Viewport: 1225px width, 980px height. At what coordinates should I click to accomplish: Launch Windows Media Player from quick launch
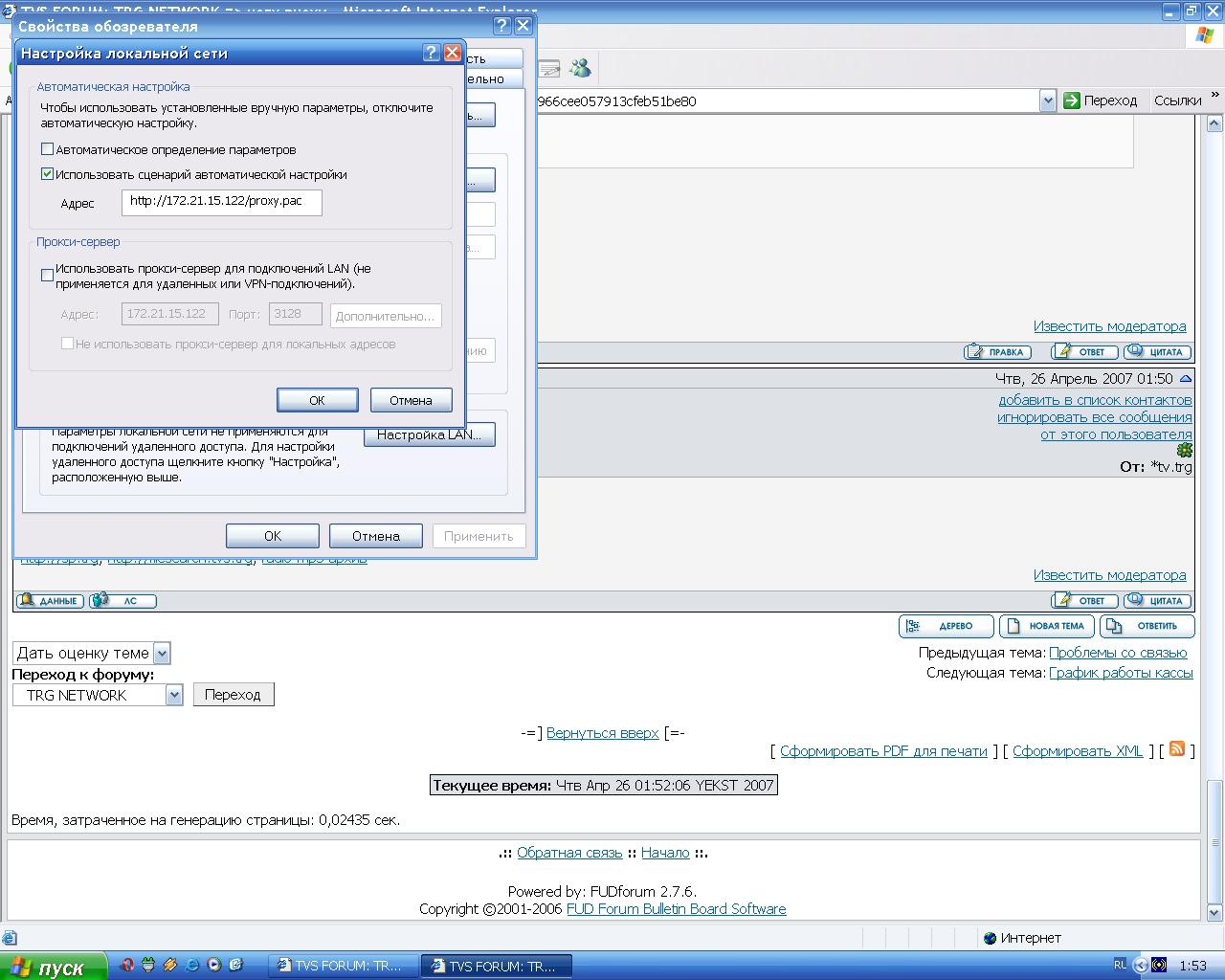click(214, 966)
